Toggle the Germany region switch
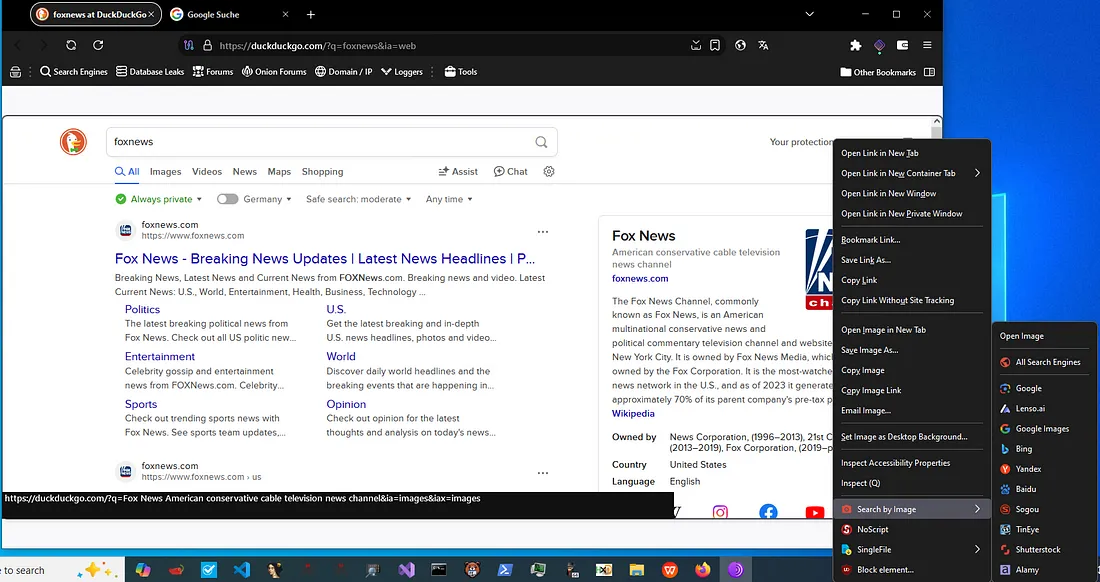 (x=227, y=199)
